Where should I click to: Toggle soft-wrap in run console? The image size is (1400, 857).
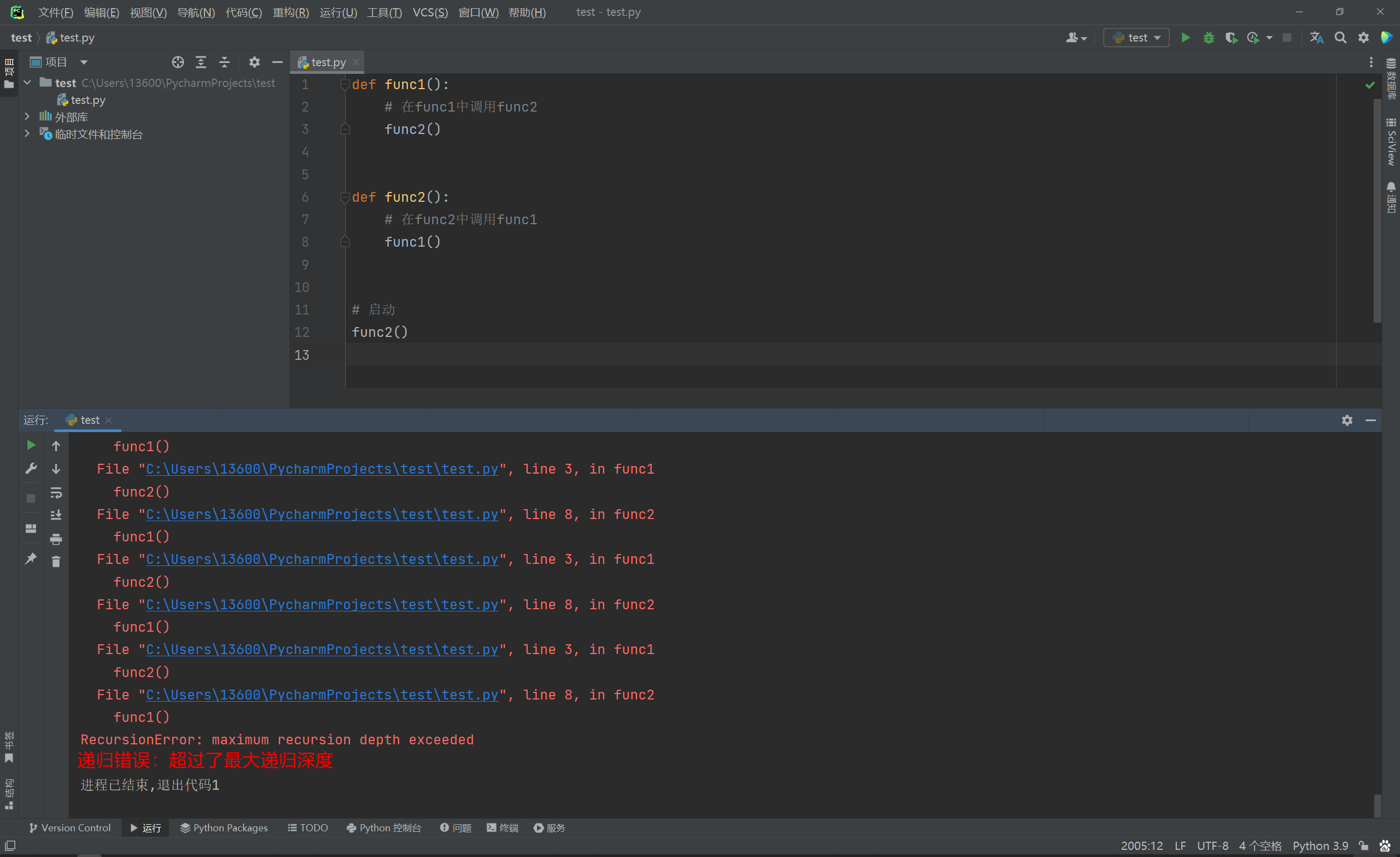coord(56,493)
